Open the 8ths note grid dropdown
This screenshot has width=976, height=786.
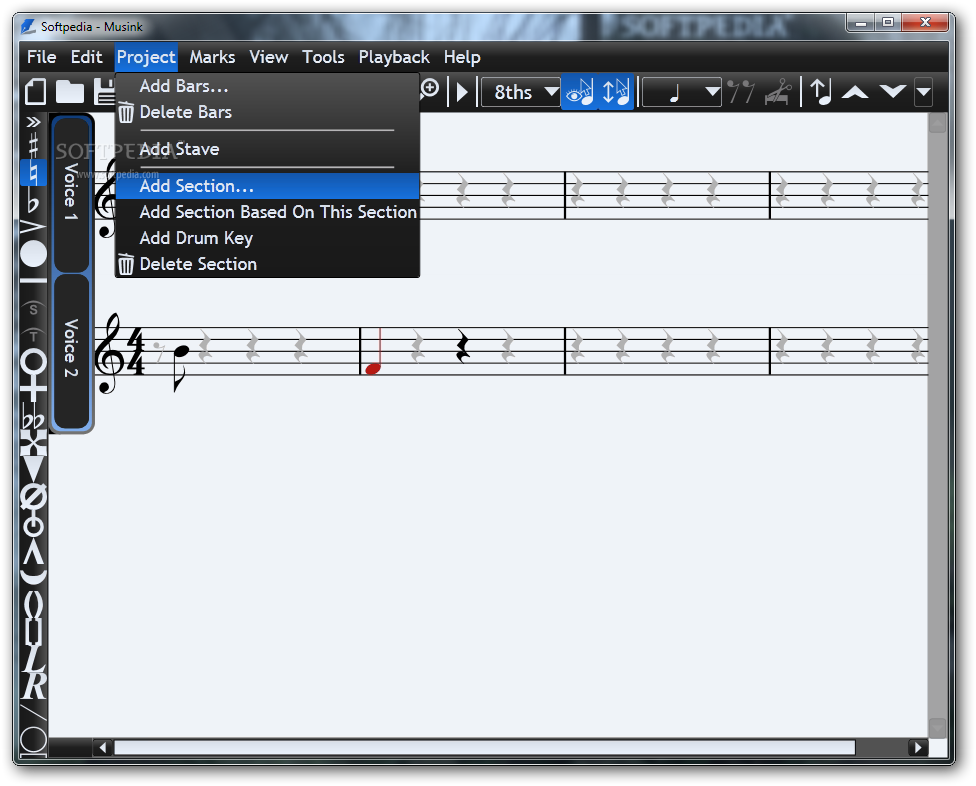click(x=520, y=92)
